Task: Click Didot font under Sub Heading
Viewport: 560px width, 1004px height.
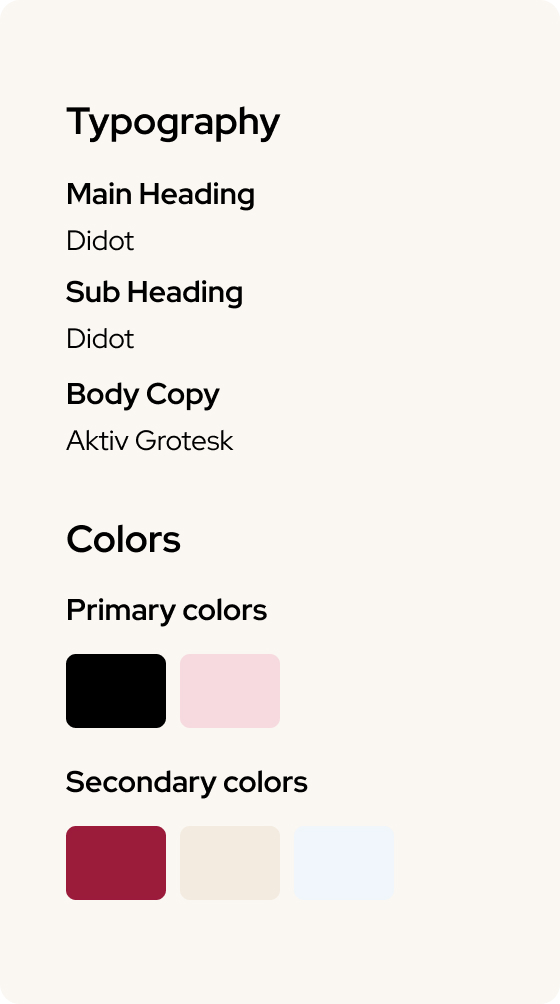Action: click(100, 339)
